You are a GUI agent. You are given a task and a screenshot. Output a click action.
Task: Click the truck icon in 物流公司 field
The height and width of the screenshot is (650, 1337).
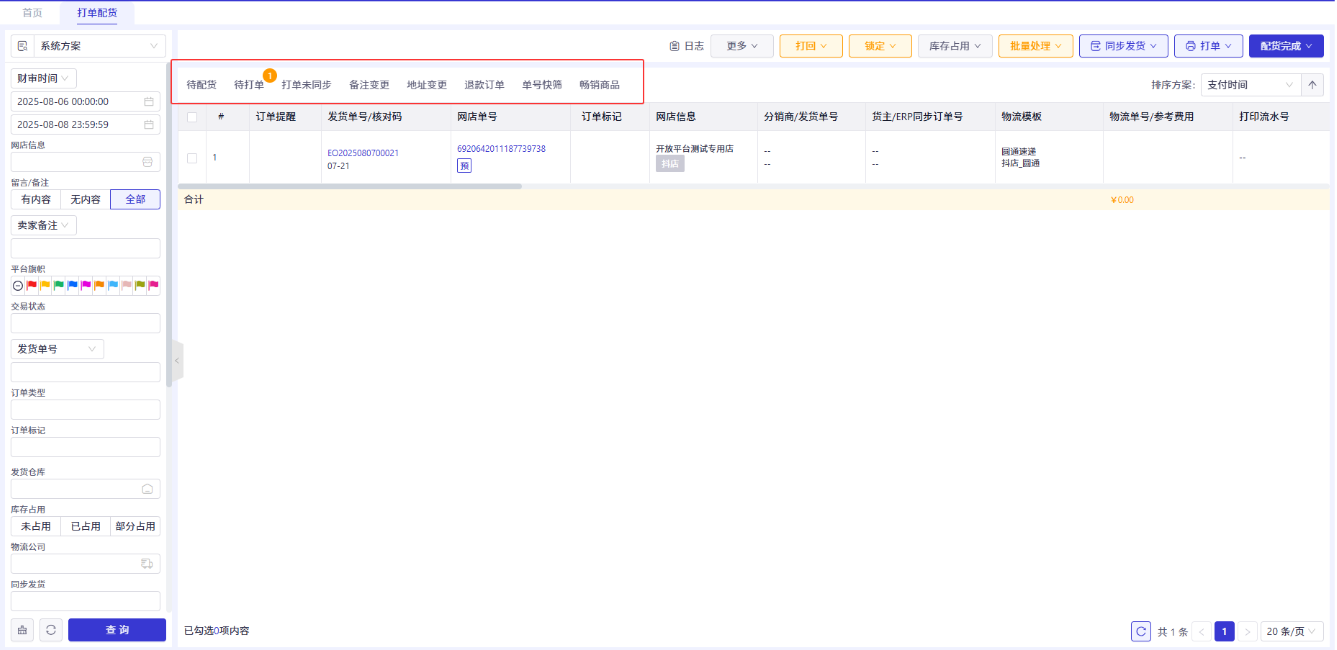click(148, 564)
